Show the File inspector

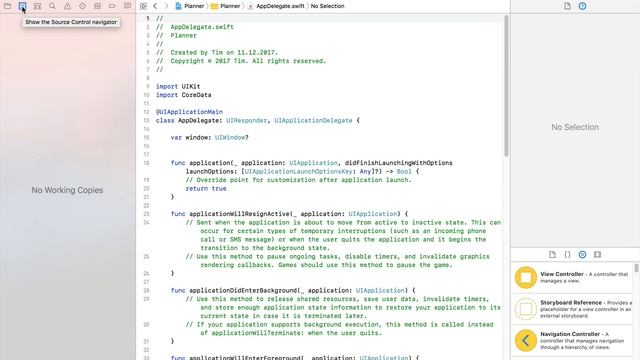(x=567, y=6)
